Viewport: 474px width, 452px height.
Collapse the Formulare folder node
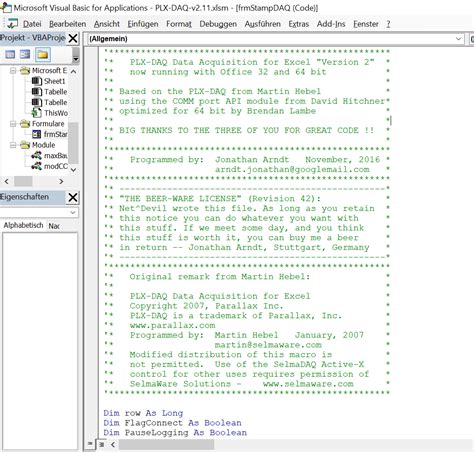[x=13, y=124]
